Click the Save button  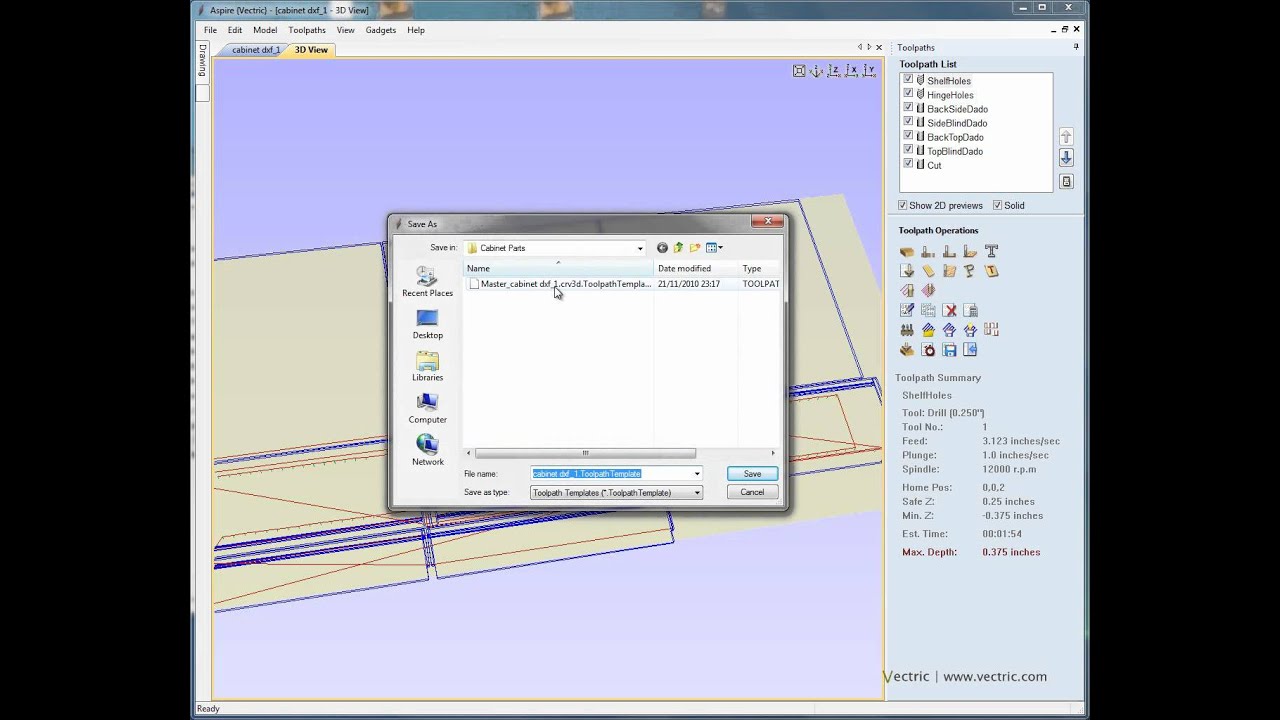pyautogui.click(x=752, y=474)
